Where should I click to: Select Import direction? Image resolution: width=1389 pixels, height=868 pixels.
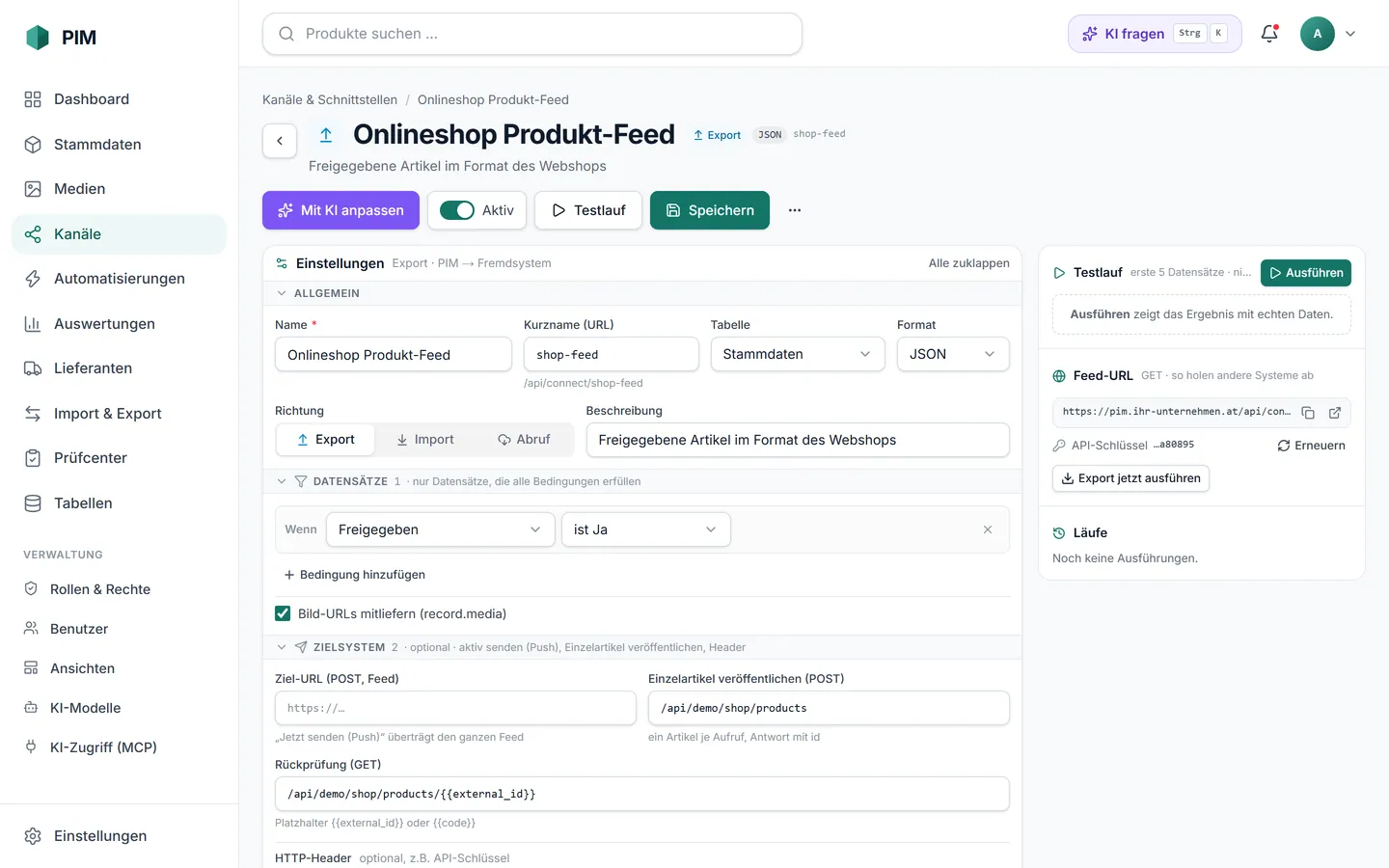point(424,440)
